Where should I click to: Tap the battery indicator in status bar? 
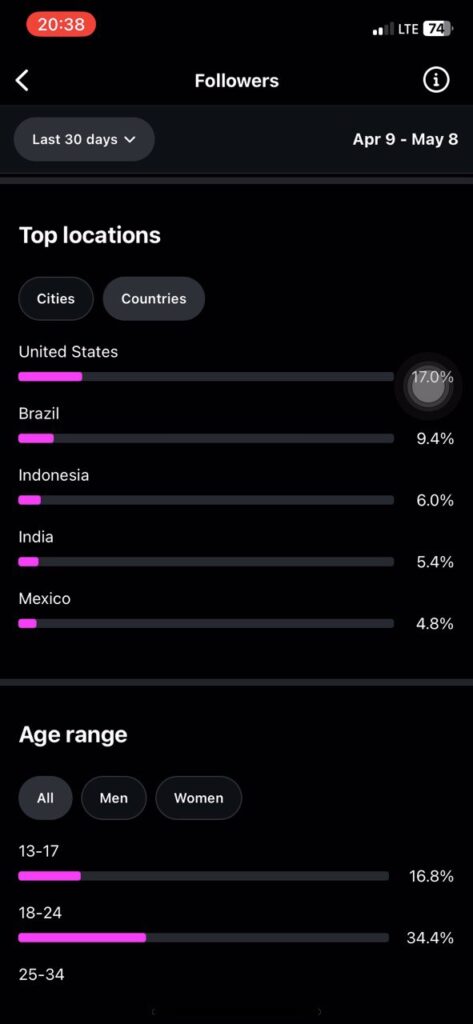(x=437, y=28)
